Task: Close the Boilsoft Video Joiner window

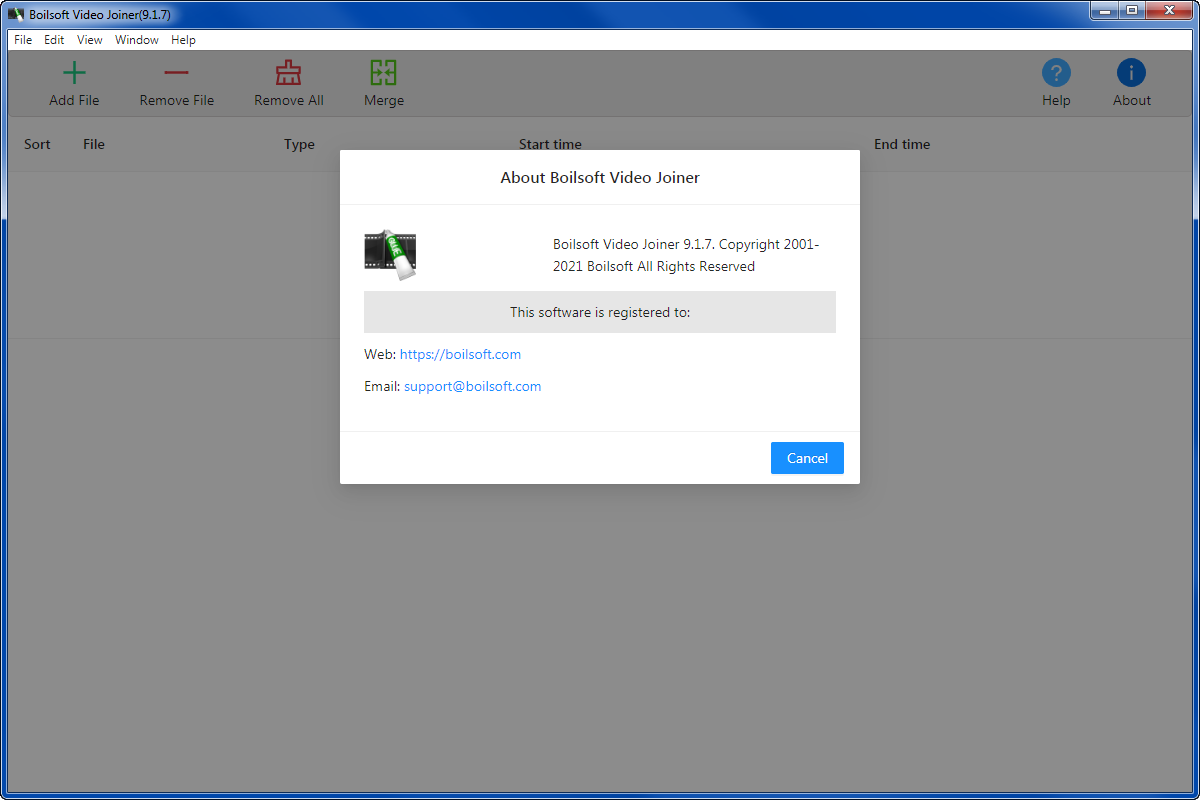Action: coord(1168,11)
